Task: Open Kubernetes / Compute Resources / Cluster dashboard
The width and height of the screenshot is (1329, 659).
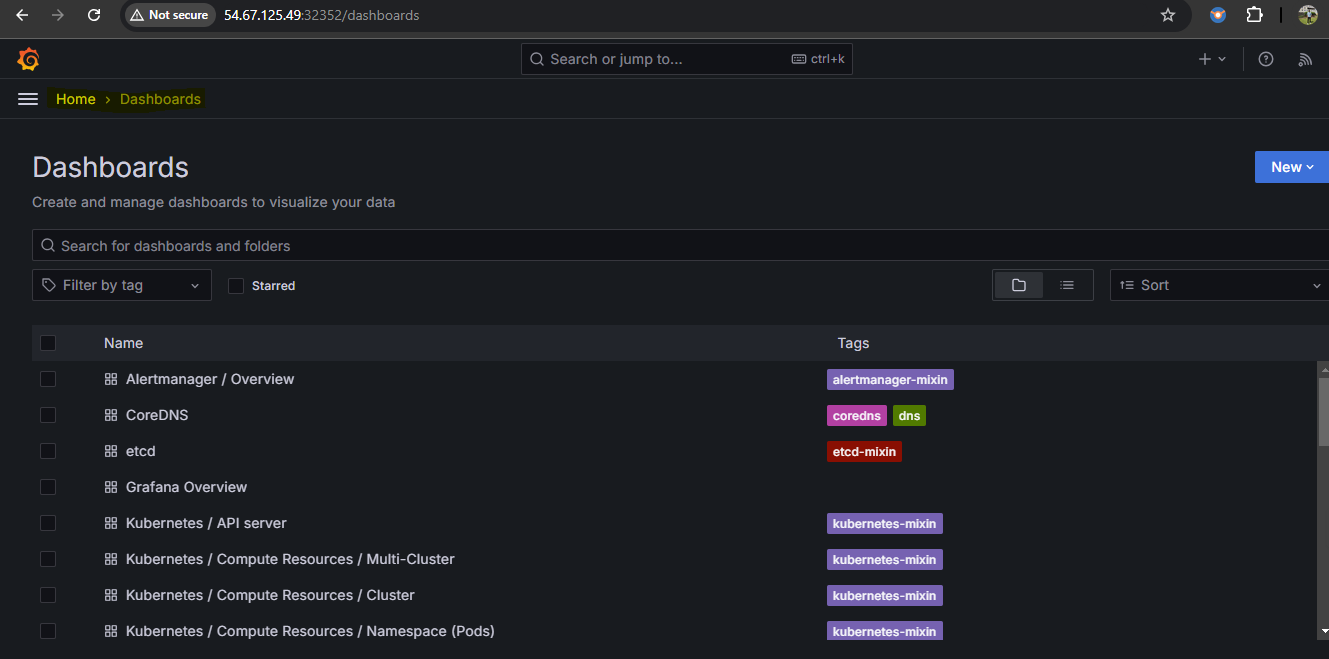Action: pos(270,595)
